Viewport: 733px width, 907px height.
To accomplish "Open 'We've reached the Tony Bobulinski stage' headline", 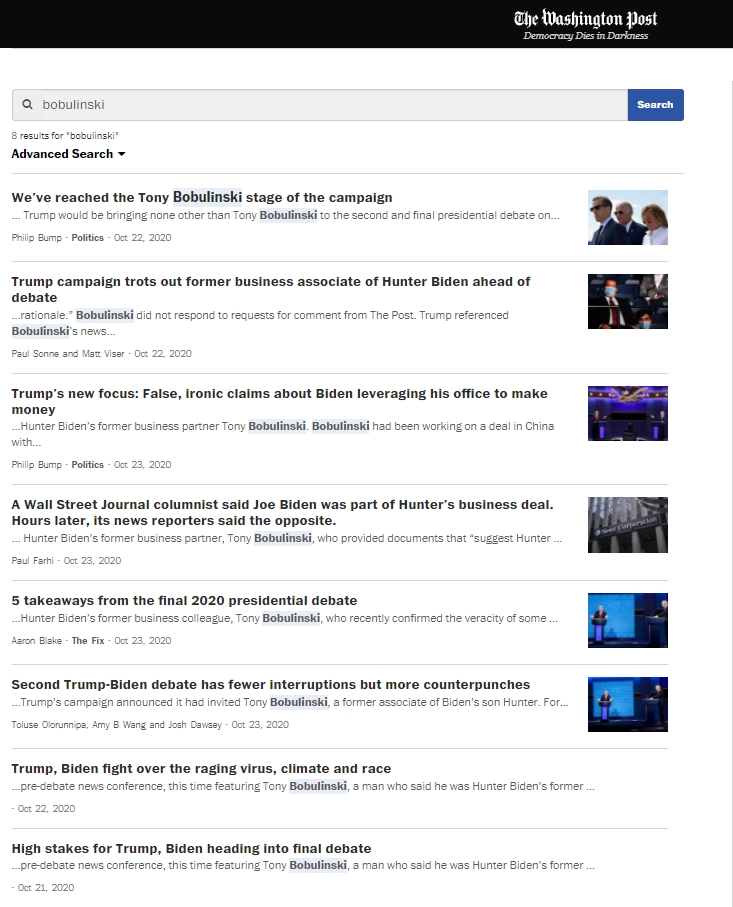I will pos(202,197).
